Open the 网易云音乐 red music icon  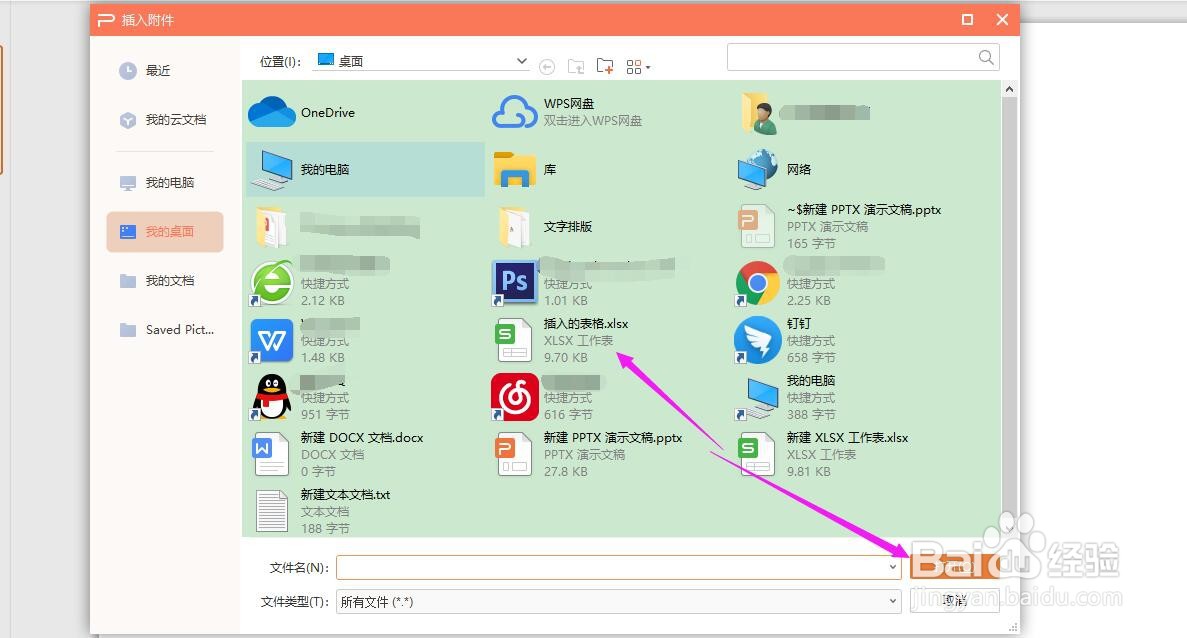[514, 397]
